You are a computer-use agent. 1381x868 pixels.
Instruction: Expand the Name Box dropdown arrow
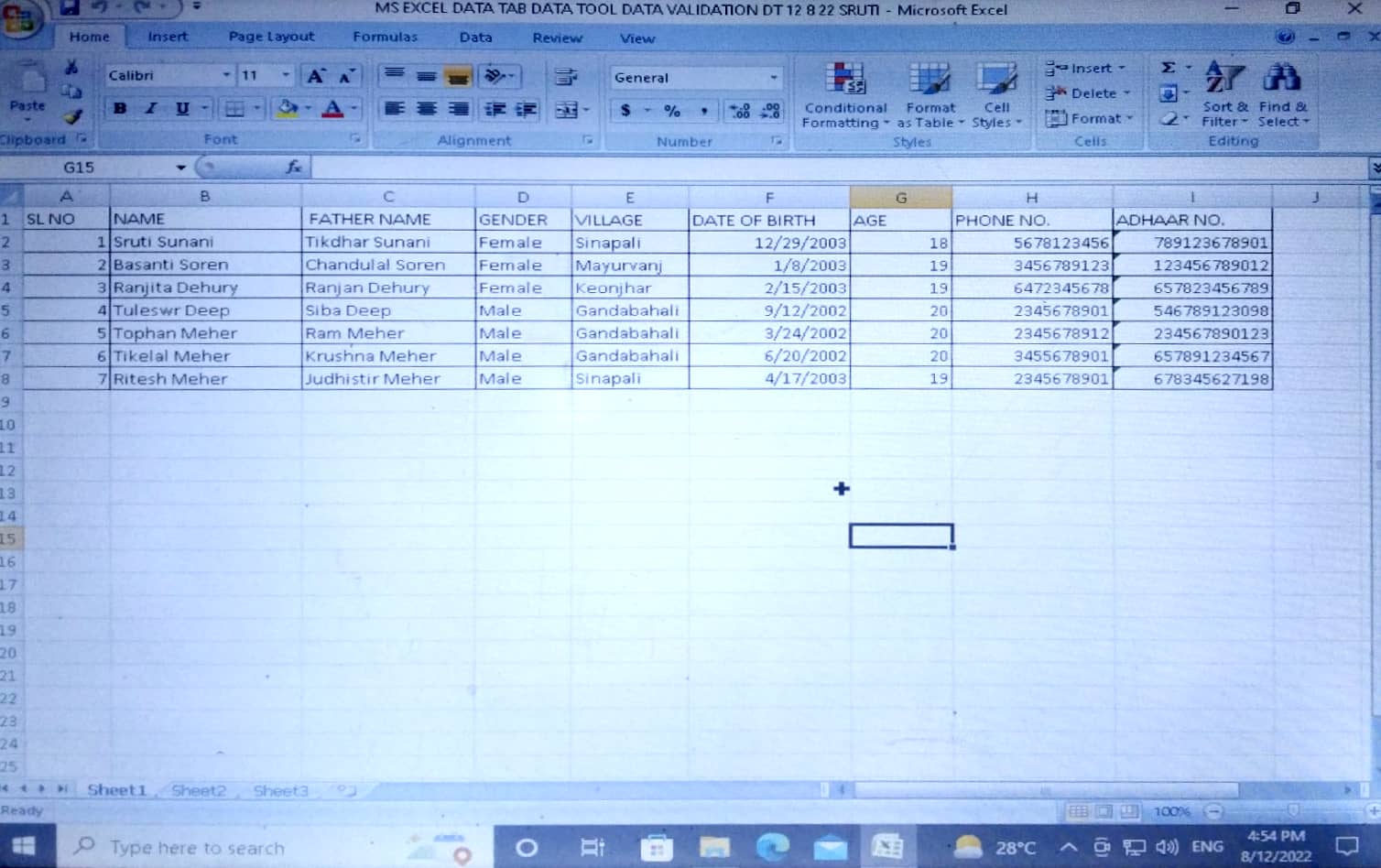click(x=180, y=168)
